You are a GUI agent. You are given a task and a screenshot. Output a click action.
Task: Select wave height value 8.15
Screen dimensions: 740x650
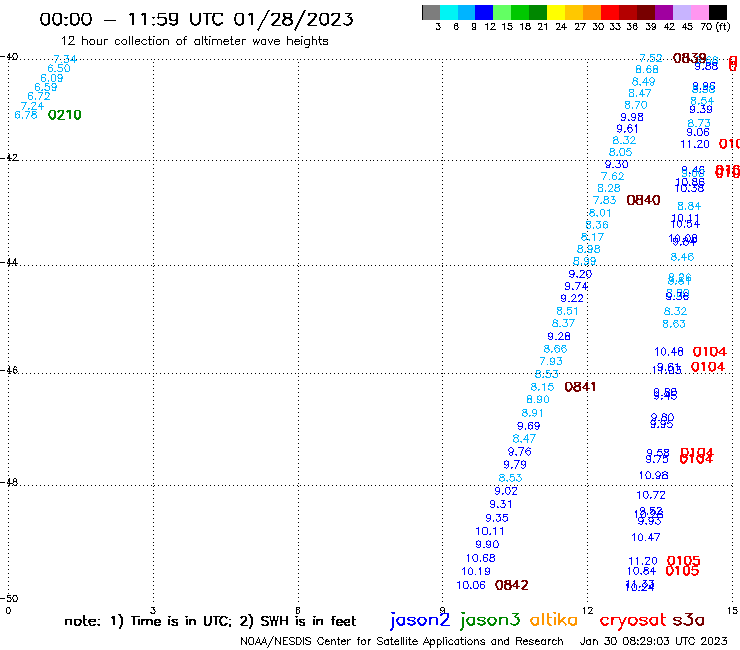pyautogui.click(x=542, y=387)
